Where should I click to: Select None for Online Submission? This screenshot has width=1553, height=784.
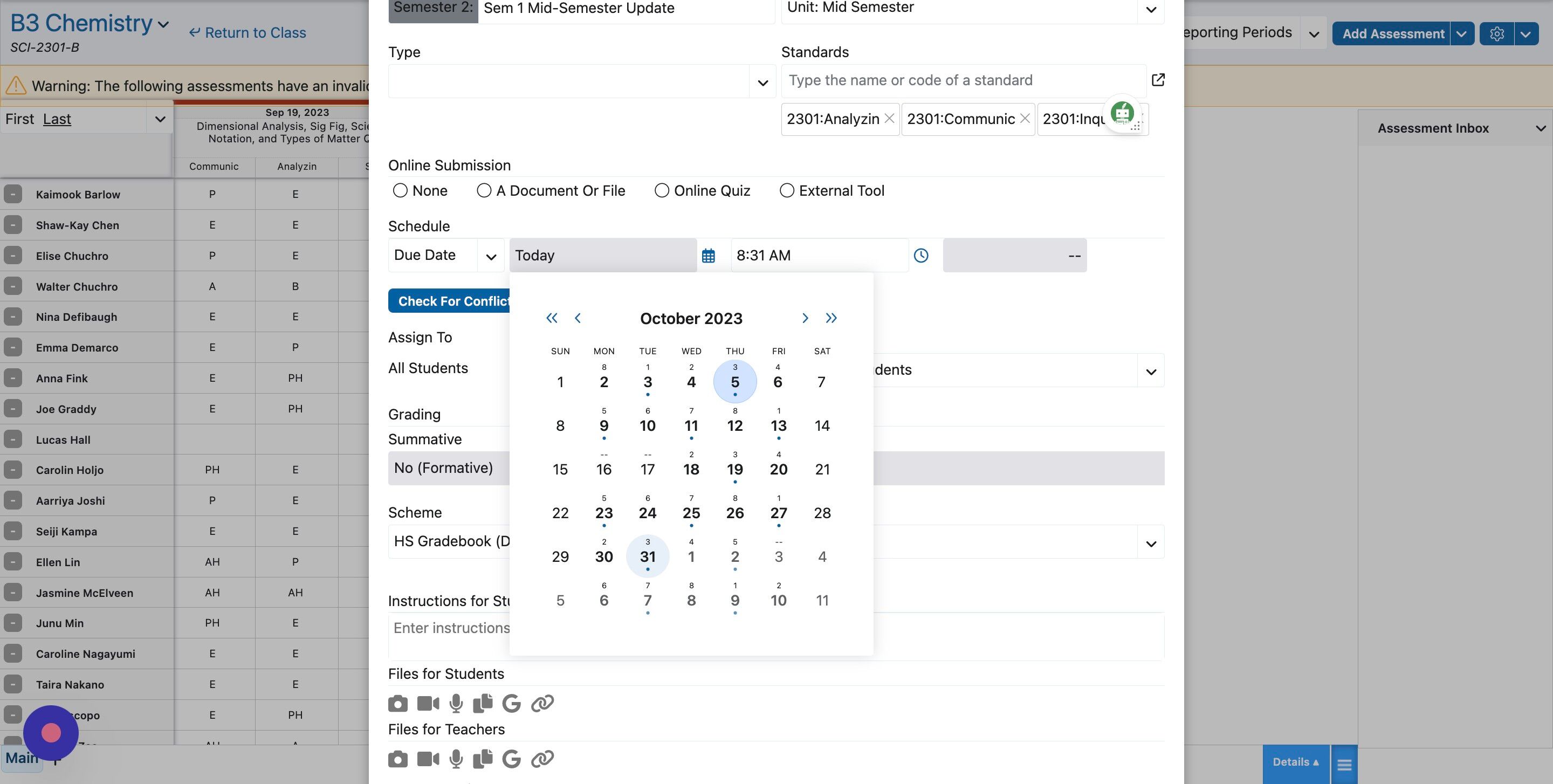[400, 190]
